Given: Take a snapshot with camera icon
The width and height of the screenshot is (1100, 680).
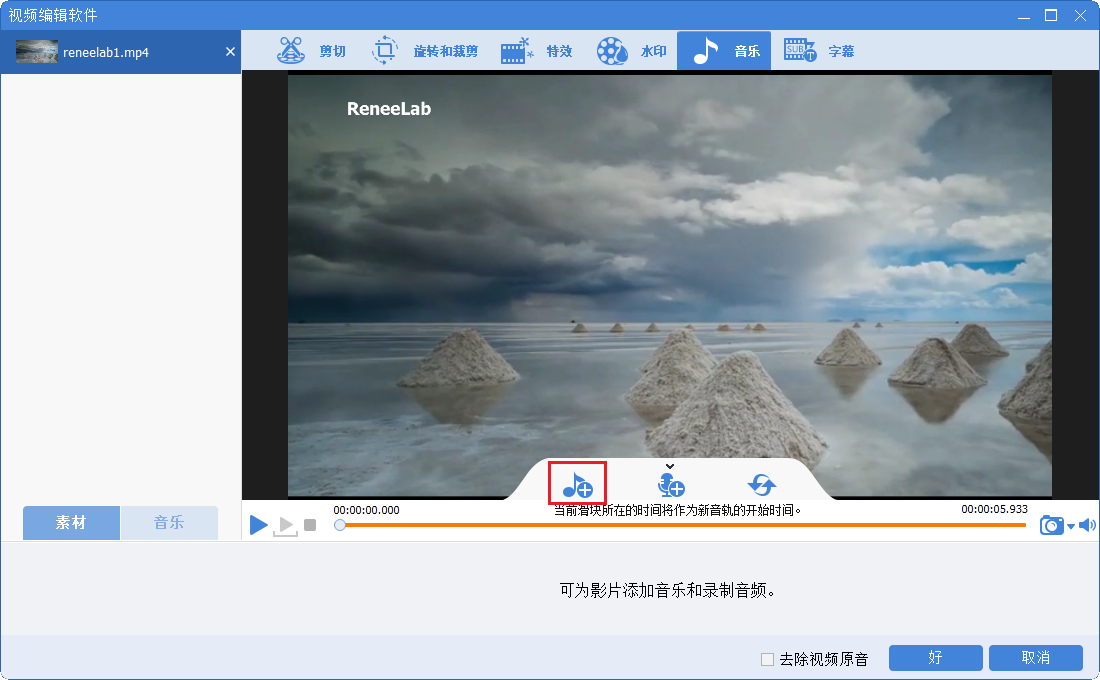Looking at the screenshot, I should (x=1052, y=525).
